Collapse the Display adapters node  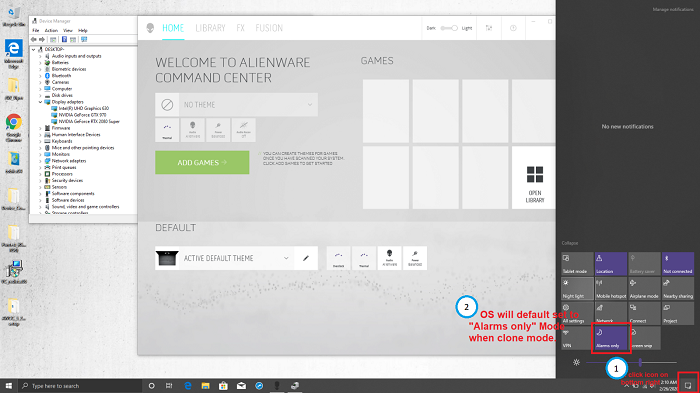[40, 102]
